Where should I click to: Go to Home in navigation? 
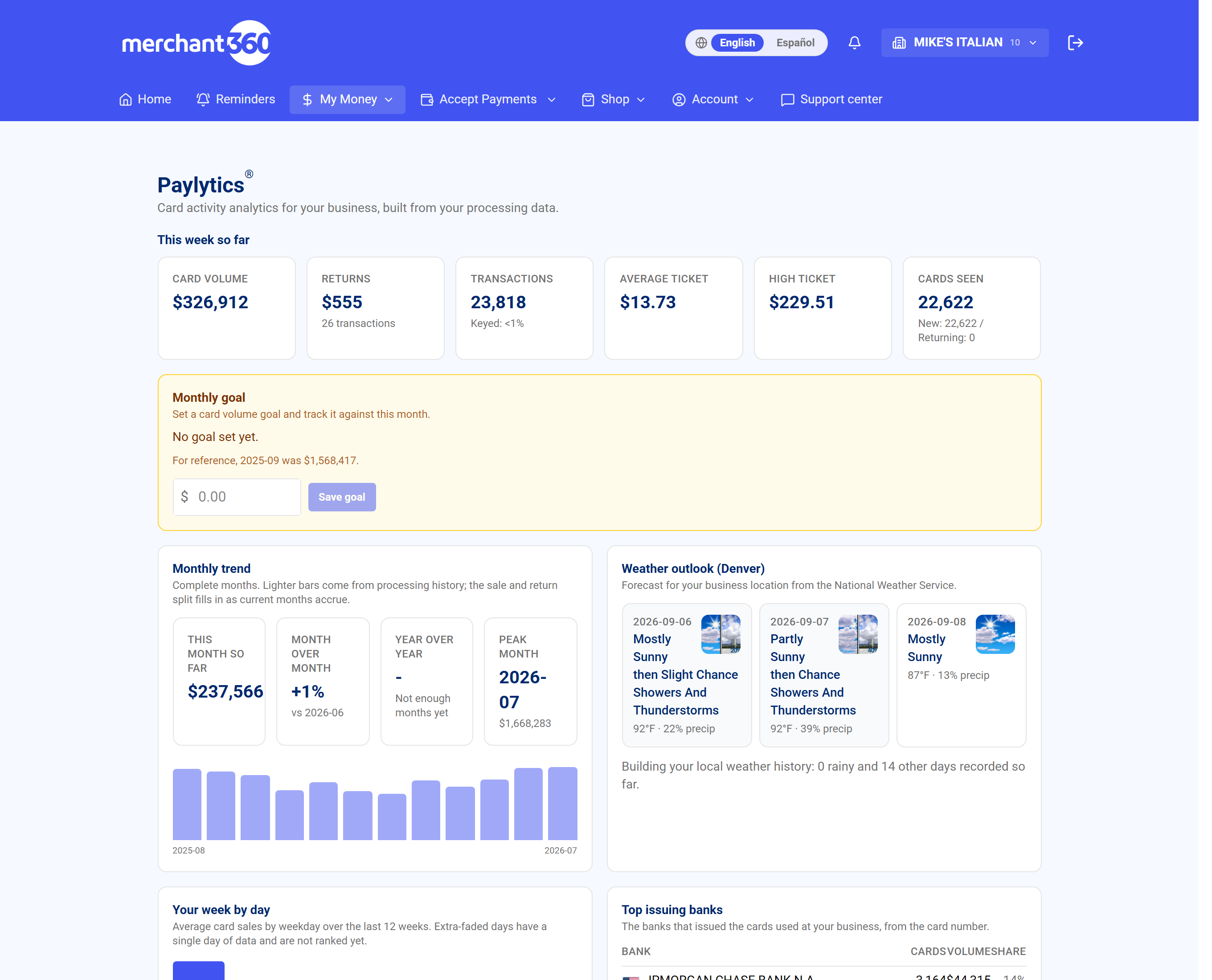point(145,100)
